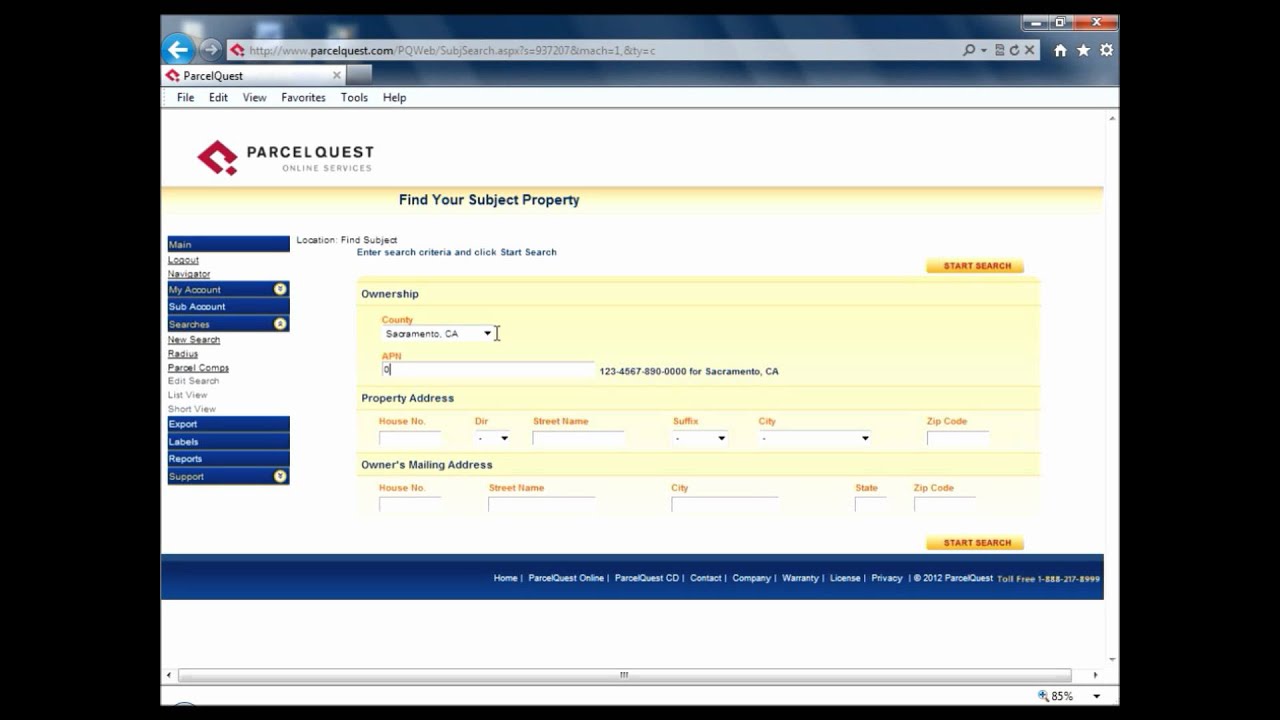Screen dimensions: 1280x720
Task: Click the Stop loading X icon
Action: point(1029,50)
